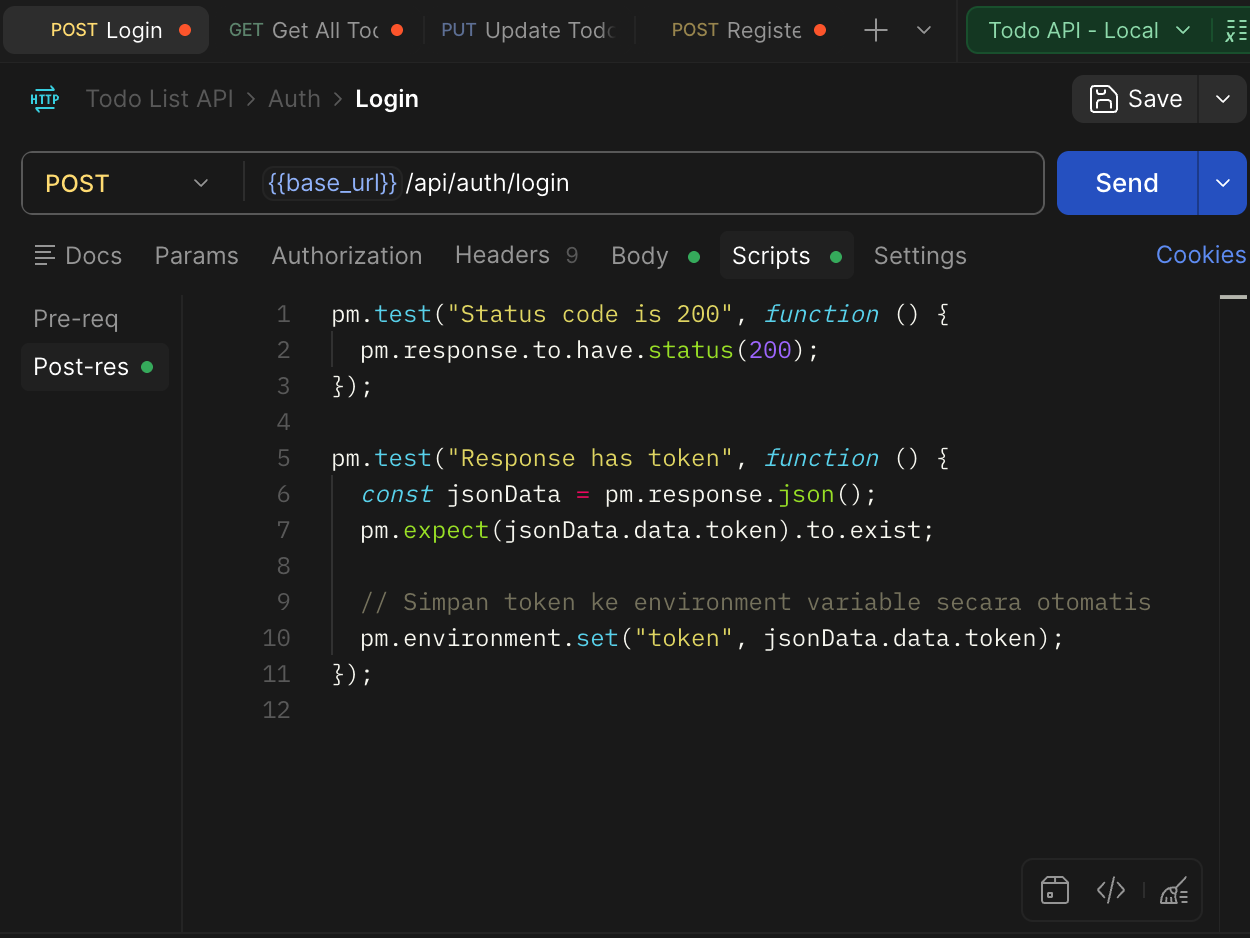Switch to the PUT Update Todo tab
1250x938 pixels.
coord(528,30)
